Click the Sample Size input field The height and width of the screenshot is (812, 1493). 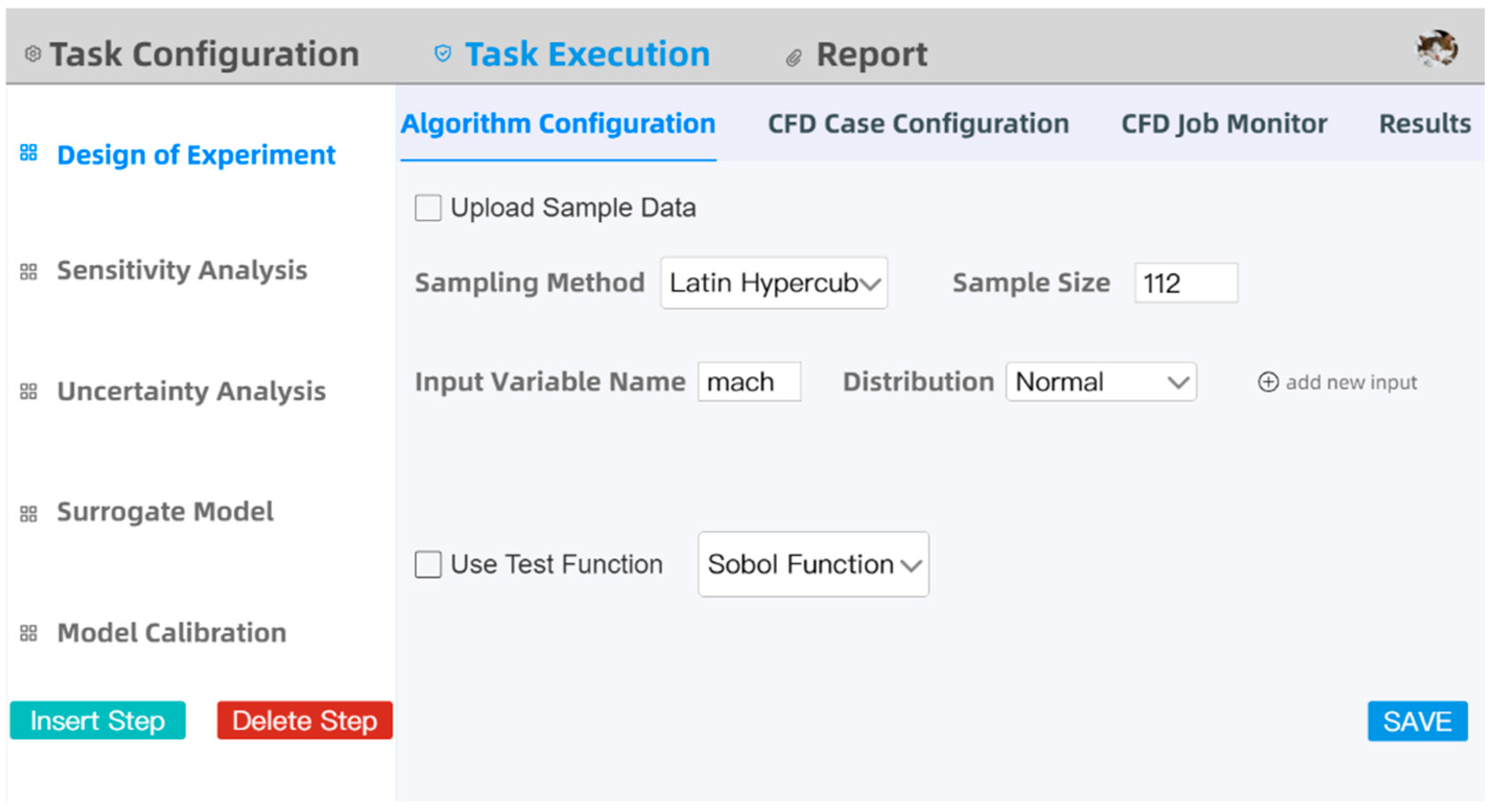pyautogui.click(x=1186, y=283)
